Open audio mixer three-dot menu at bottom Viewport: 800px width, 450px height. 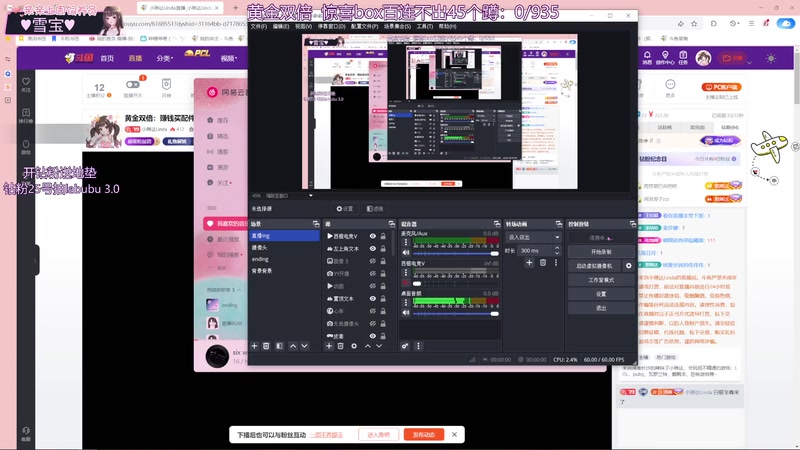click(418, 346)
